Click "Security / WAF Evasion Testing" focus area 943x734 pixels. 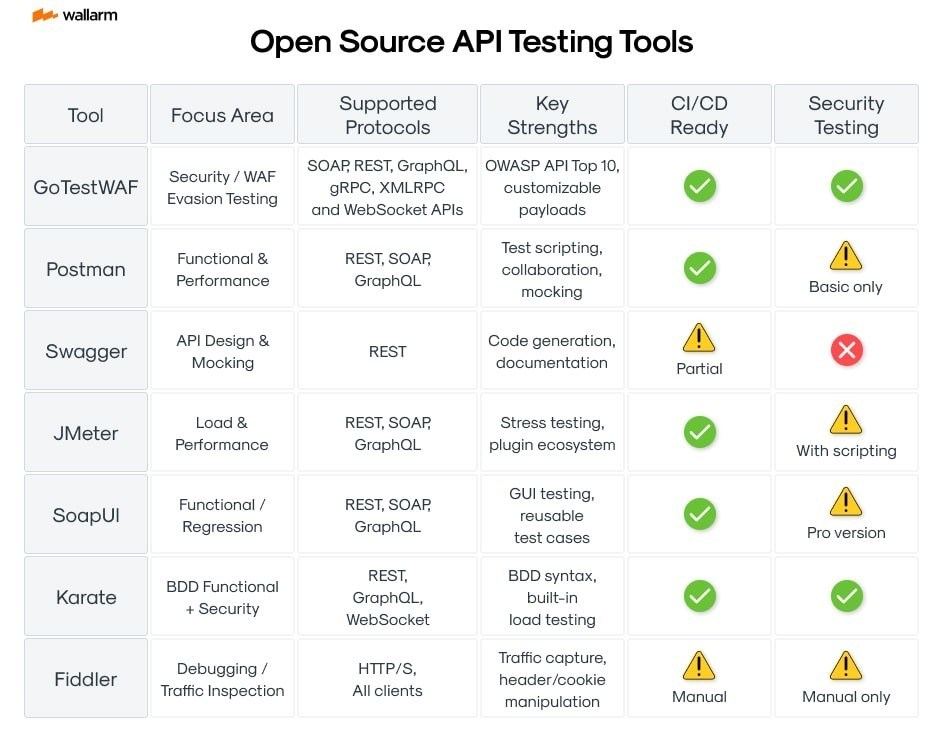pyautogui.click(x=223, y=187)
